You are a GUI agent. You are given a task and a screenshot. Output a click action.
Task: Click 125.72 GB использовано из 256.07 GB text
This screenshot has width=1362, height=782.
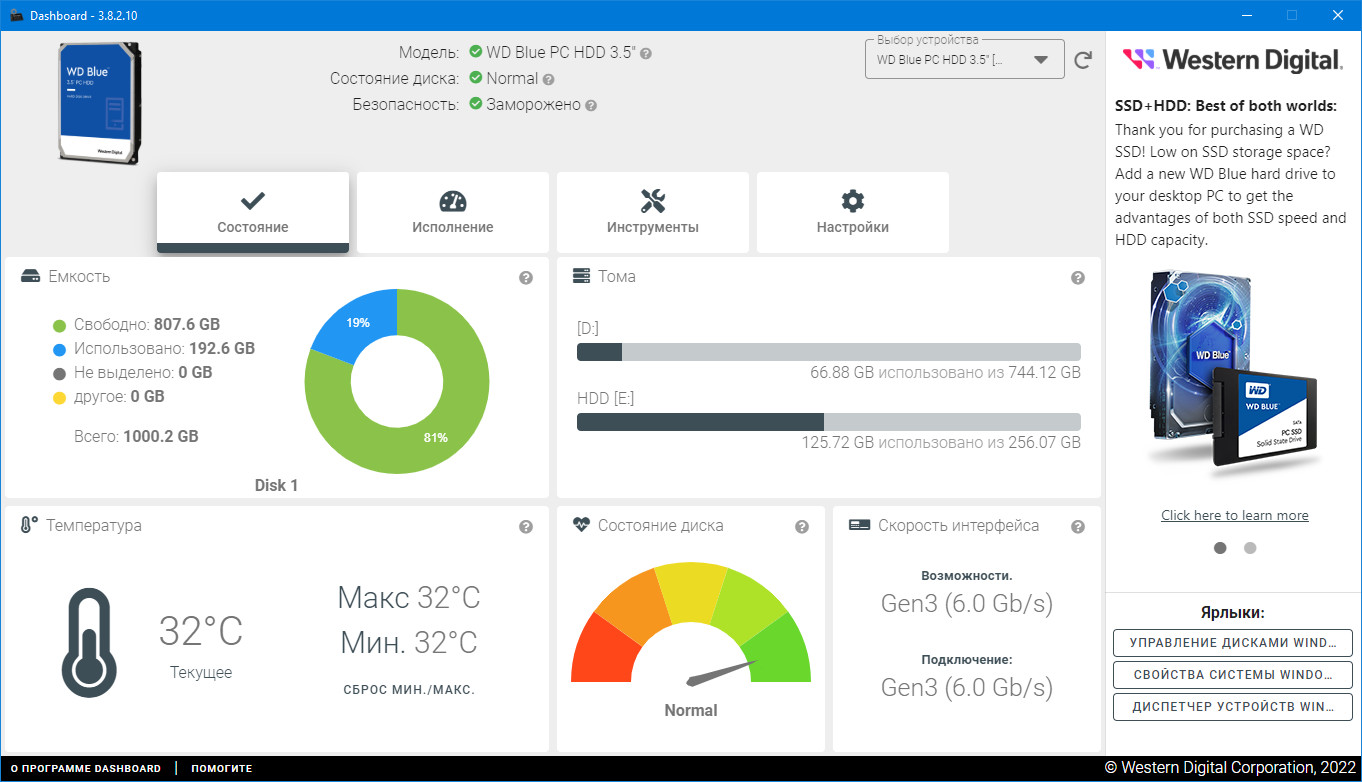941,442
